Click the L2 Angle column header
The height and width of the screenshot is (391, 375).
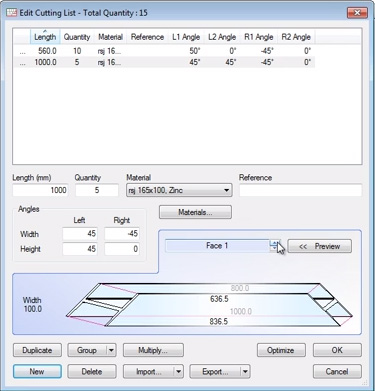(x=222, y=37)
